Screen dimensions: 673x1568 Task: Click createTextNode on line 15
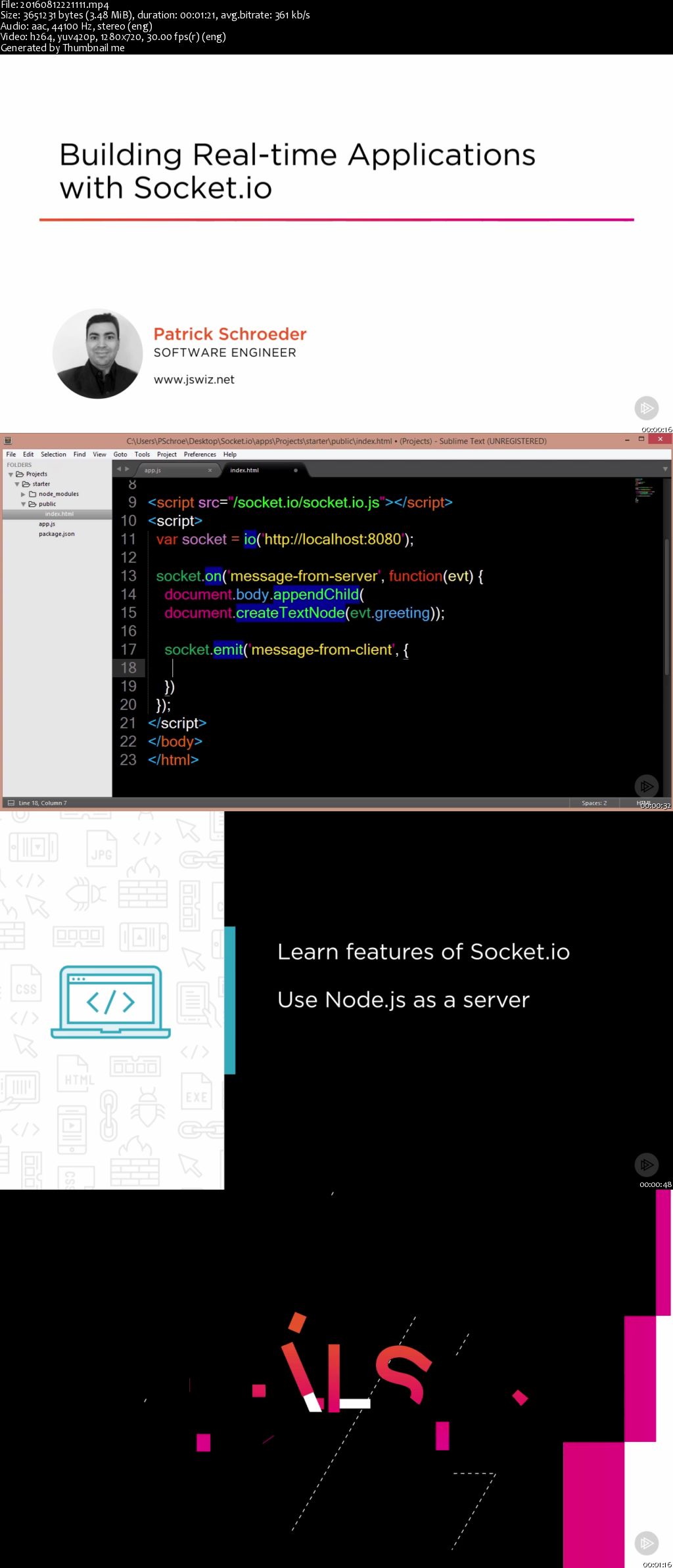[x=290, y=613]
